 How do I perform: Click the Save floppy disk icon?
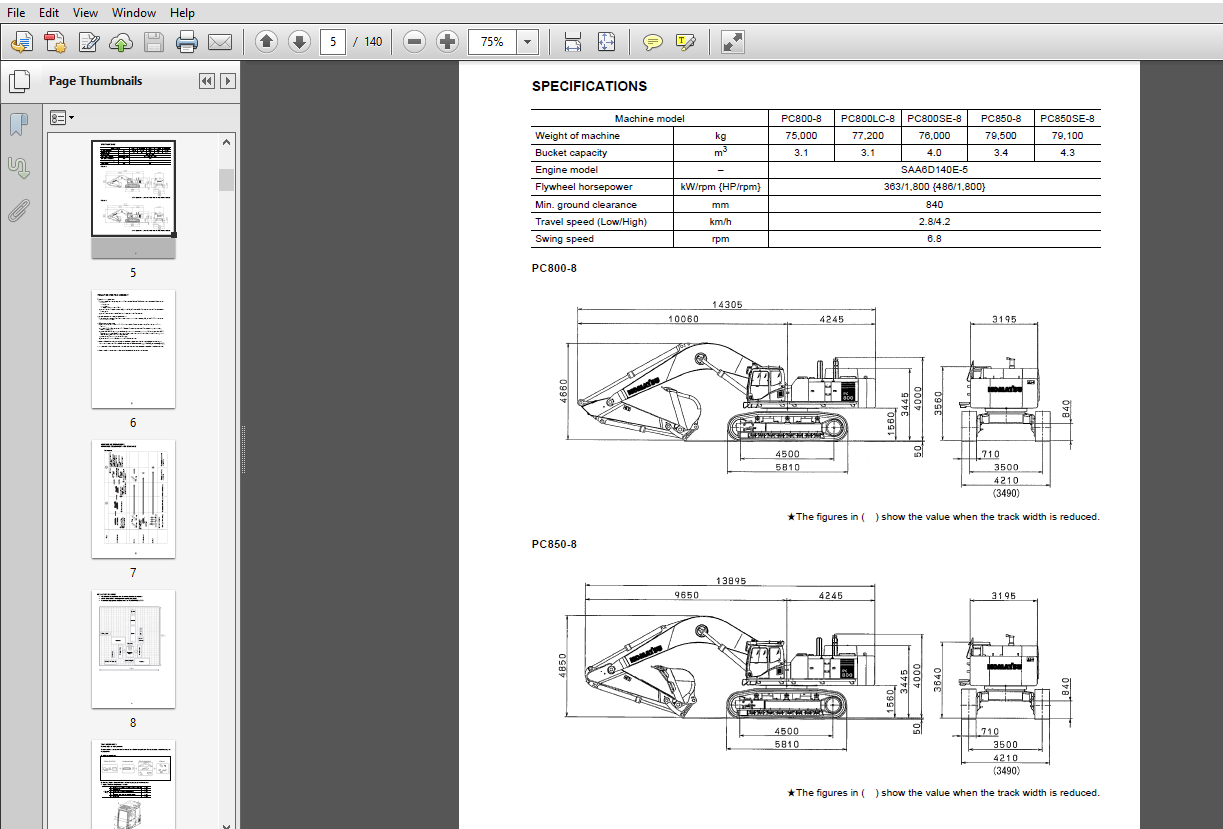coord(153,42)
